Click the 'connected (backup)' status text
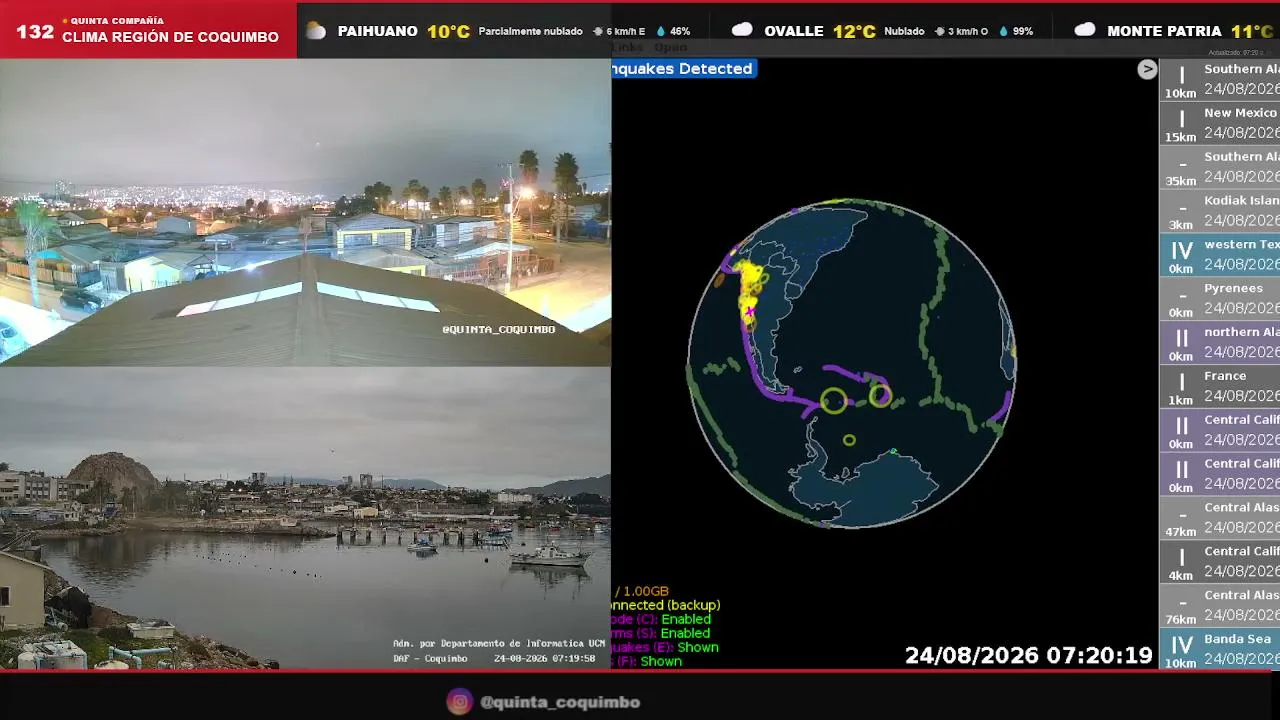 pyautogui.click(x=666, y=605)
